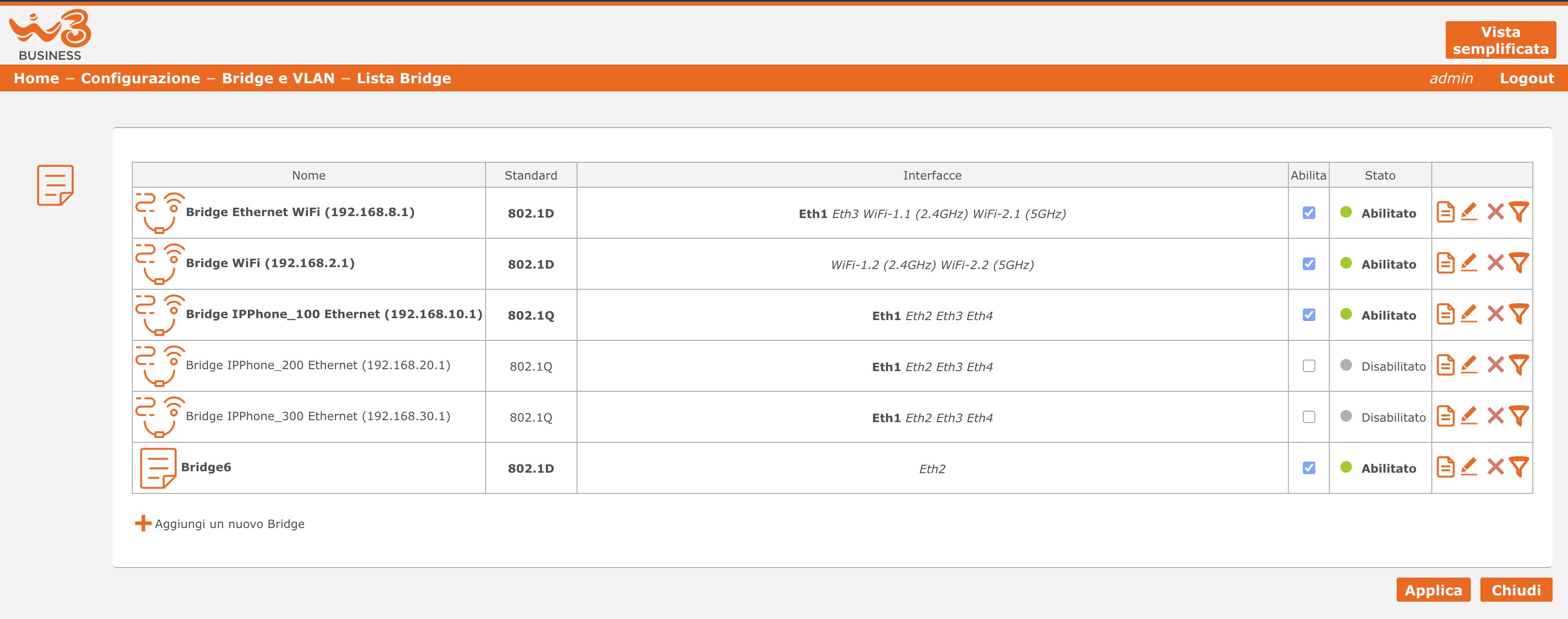Image resolution: width=1568 pixels, height=619 pixels.
Task: Enable the Bridge IPPhone_200 checkbox
Action: [x=1309, y=366]
